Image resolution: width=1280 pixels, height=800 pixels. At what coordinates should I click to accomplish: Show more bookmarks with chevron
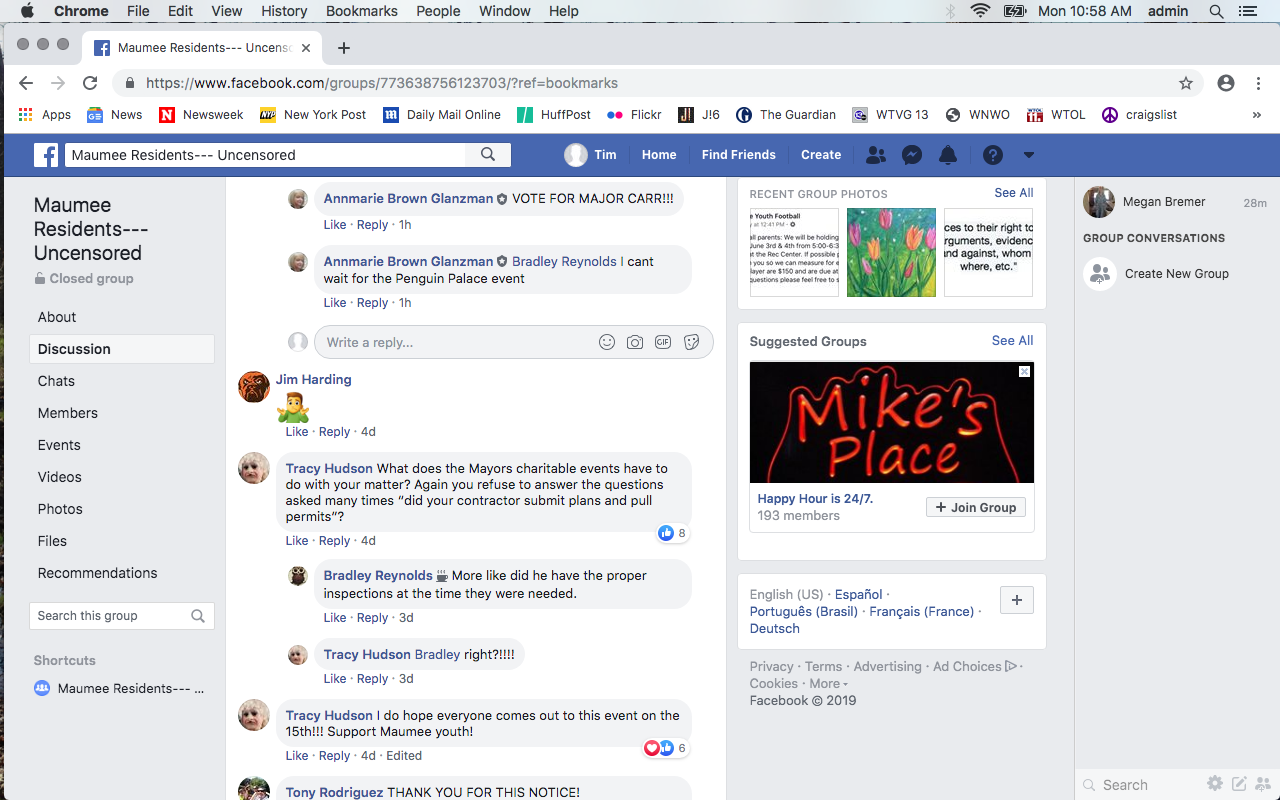click(x=1256, y=115)
